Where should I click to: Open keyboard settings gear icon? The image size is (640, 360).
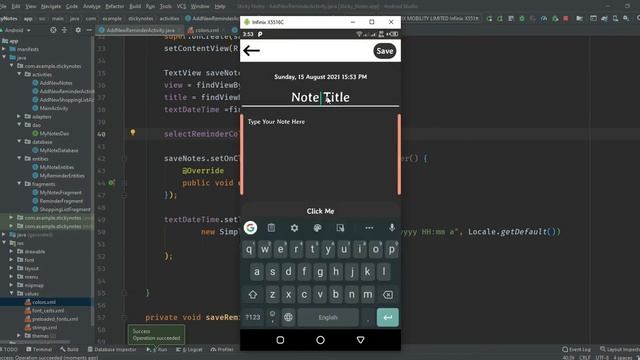294,228
